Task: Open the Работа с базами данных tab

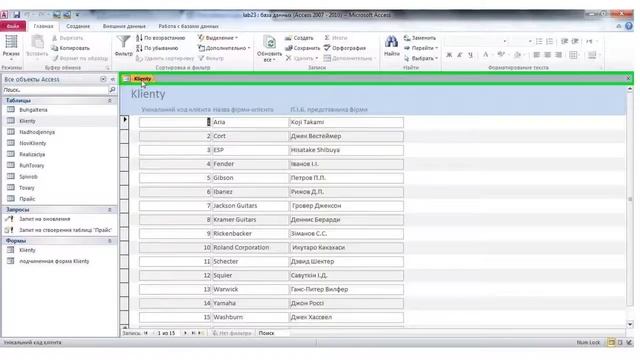Action: [x=188, y=26]
